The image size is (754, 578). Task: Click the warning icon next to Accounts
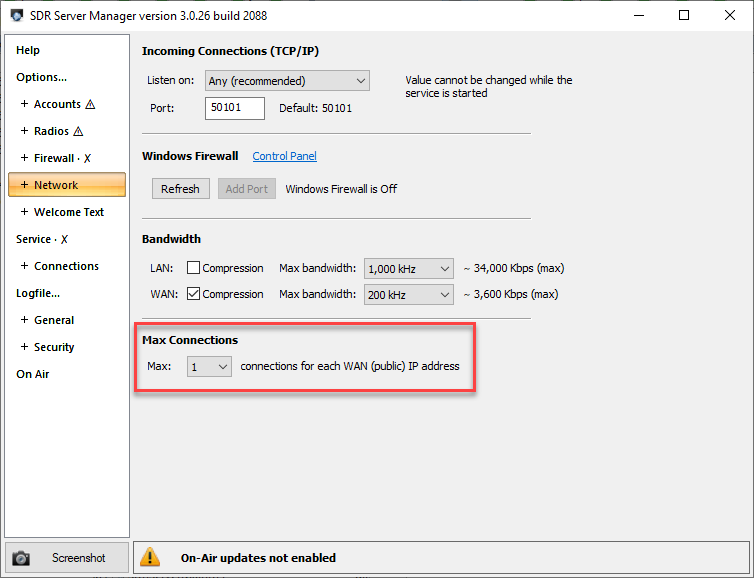click(90, 104)
